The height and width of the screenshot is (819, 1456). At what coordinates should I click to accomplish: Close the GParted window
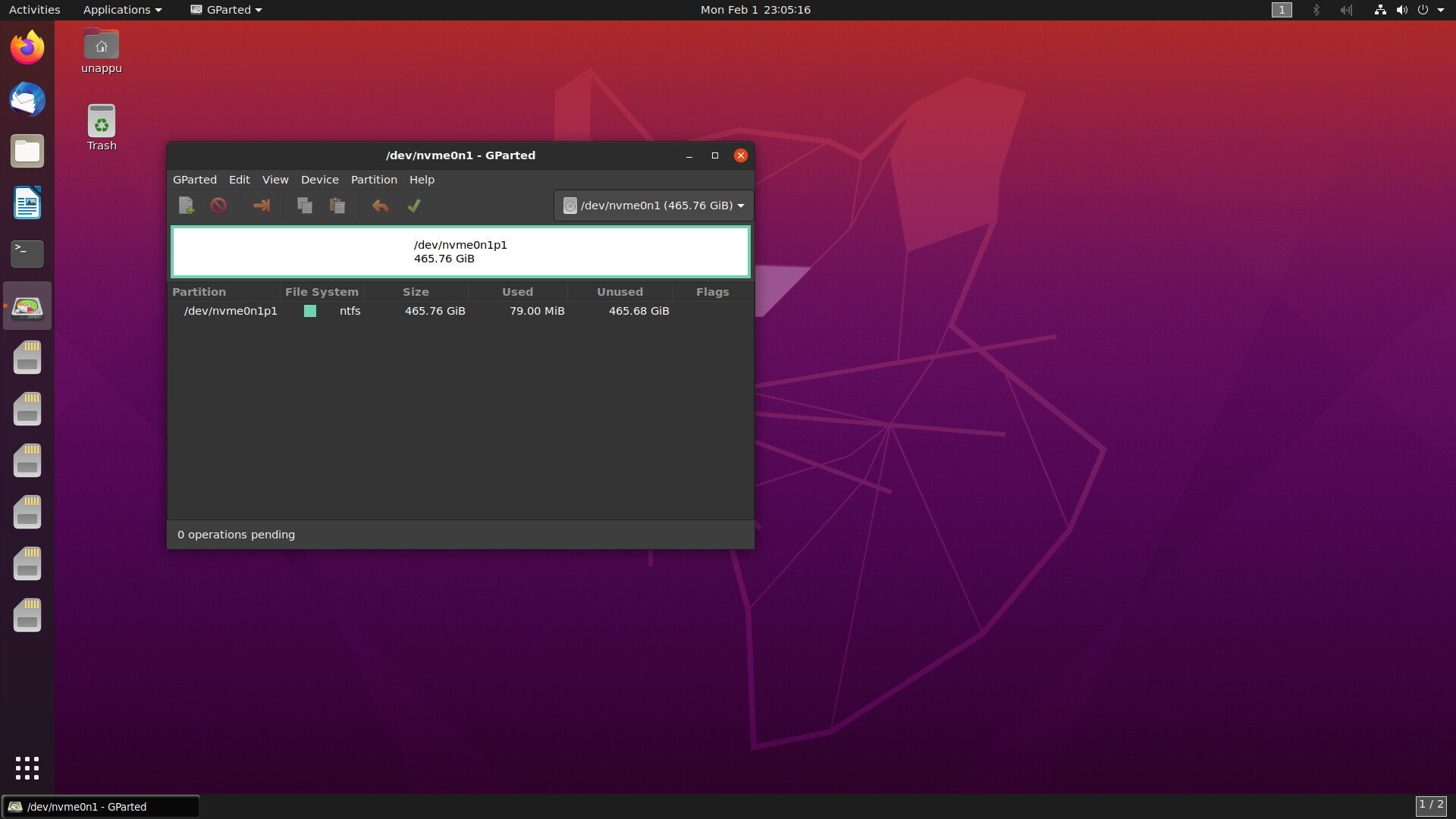(741, 155)
